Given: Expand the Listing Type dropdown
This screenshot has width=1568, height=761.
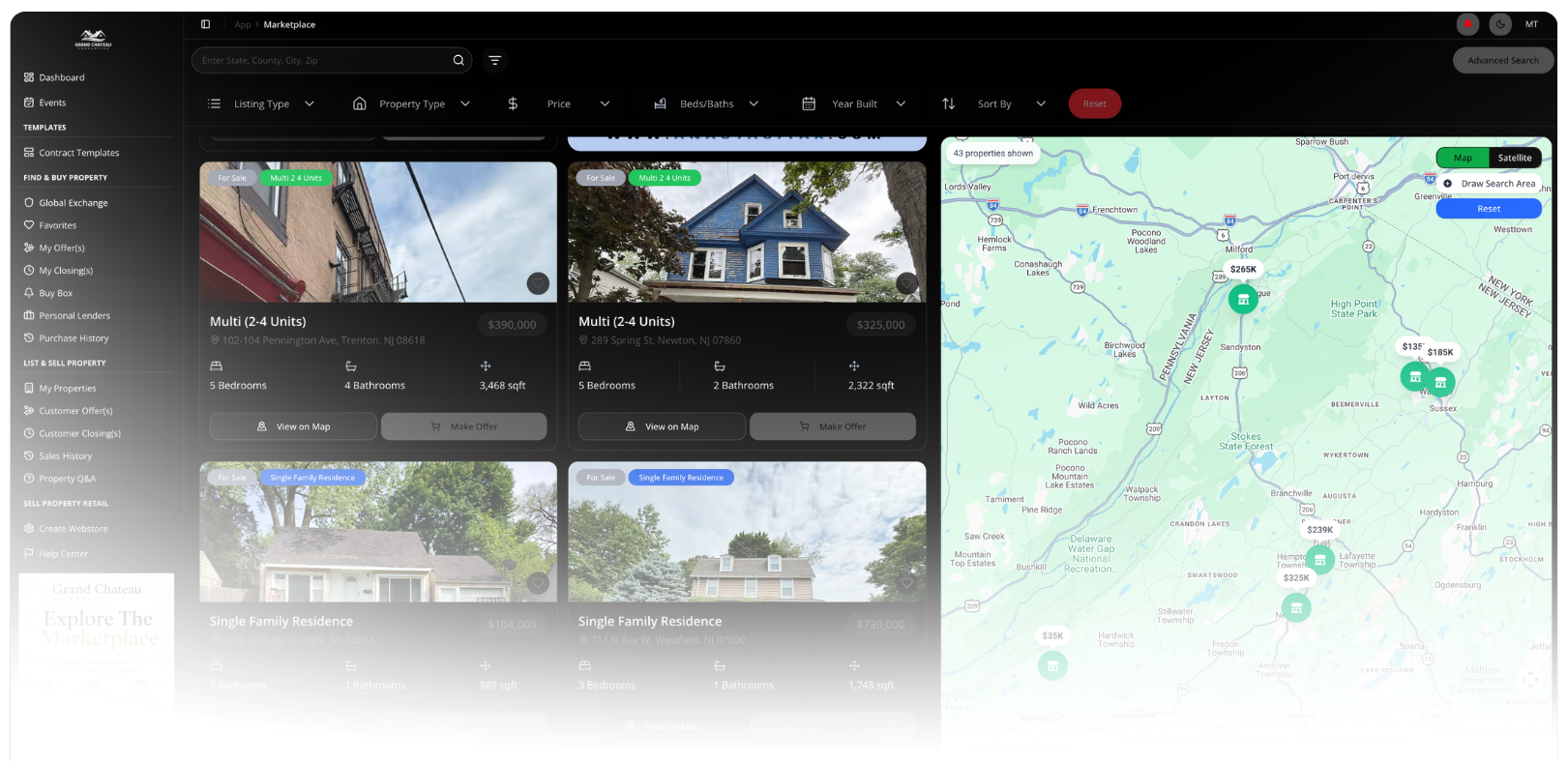Looking at the screenshot, I should [261, 103].
